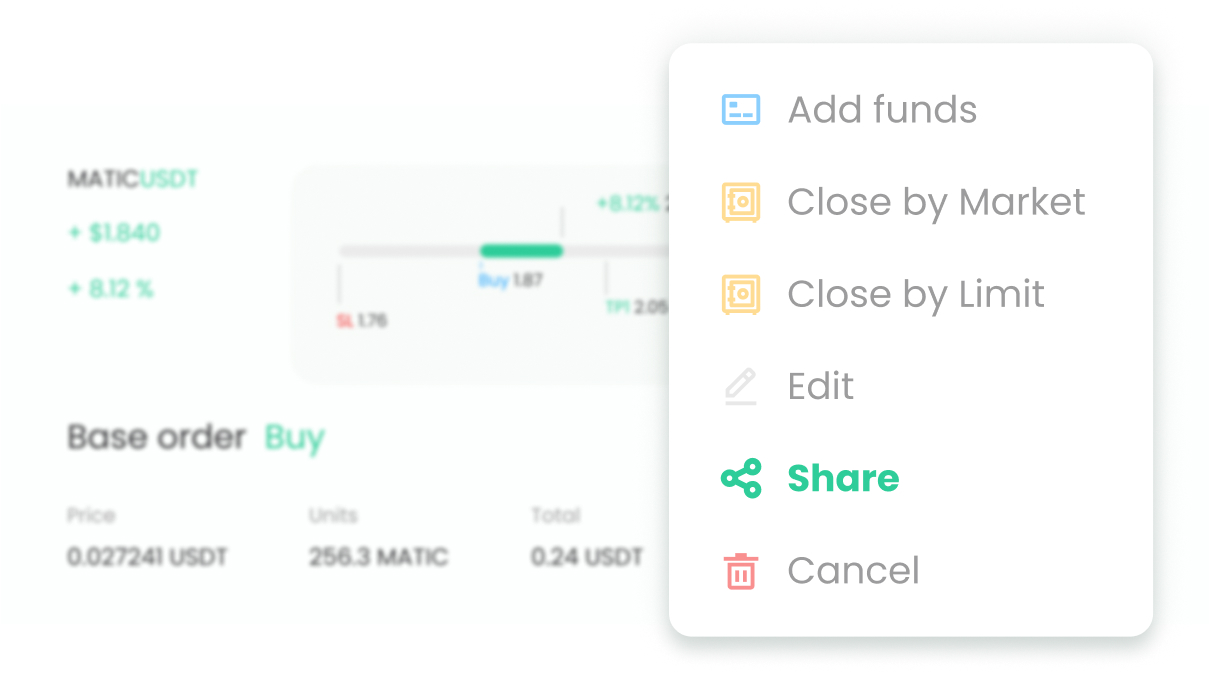
Task: Click the green progress bar segment
Action: tap(521, 251)
